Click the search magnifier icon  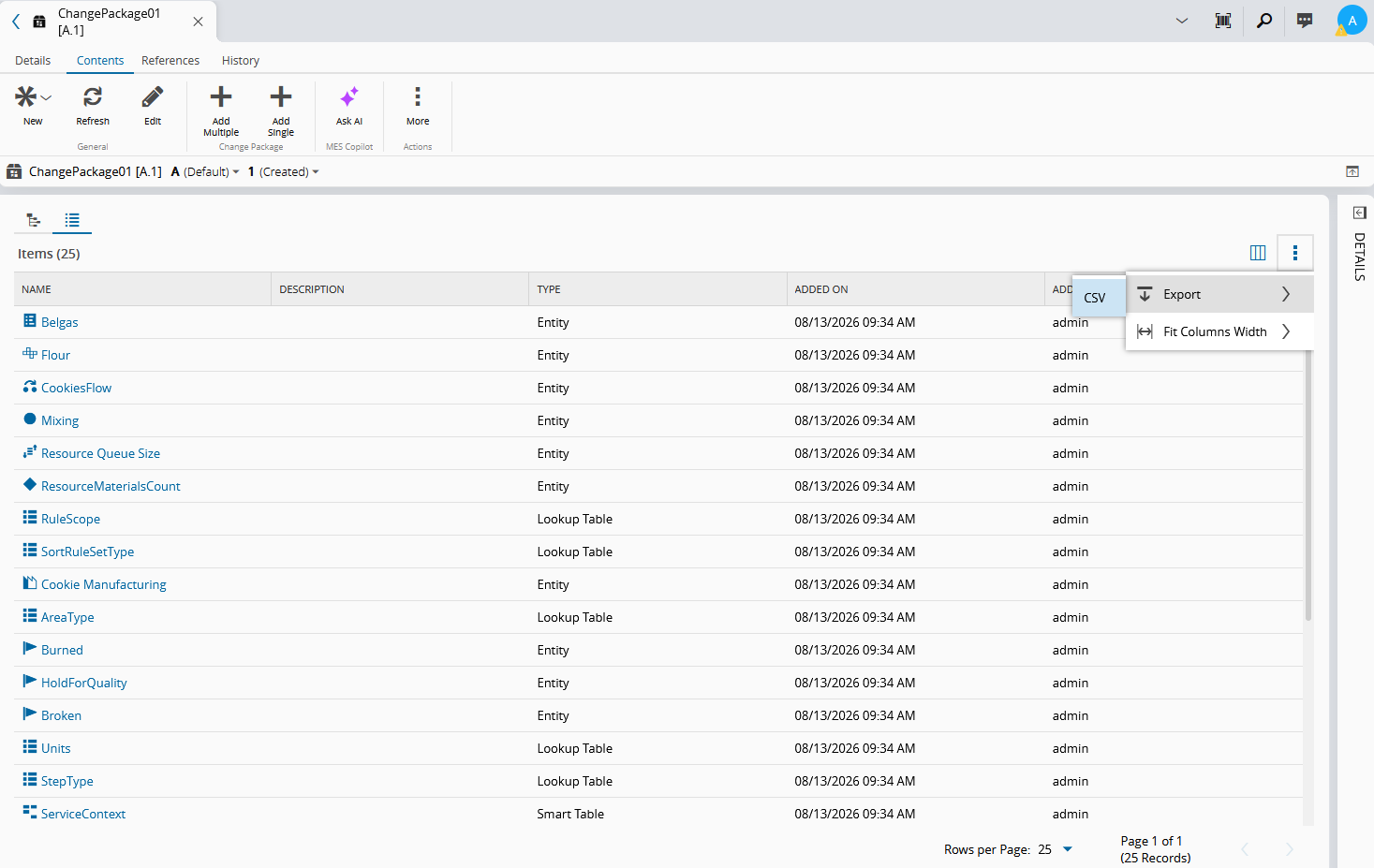1264,21
